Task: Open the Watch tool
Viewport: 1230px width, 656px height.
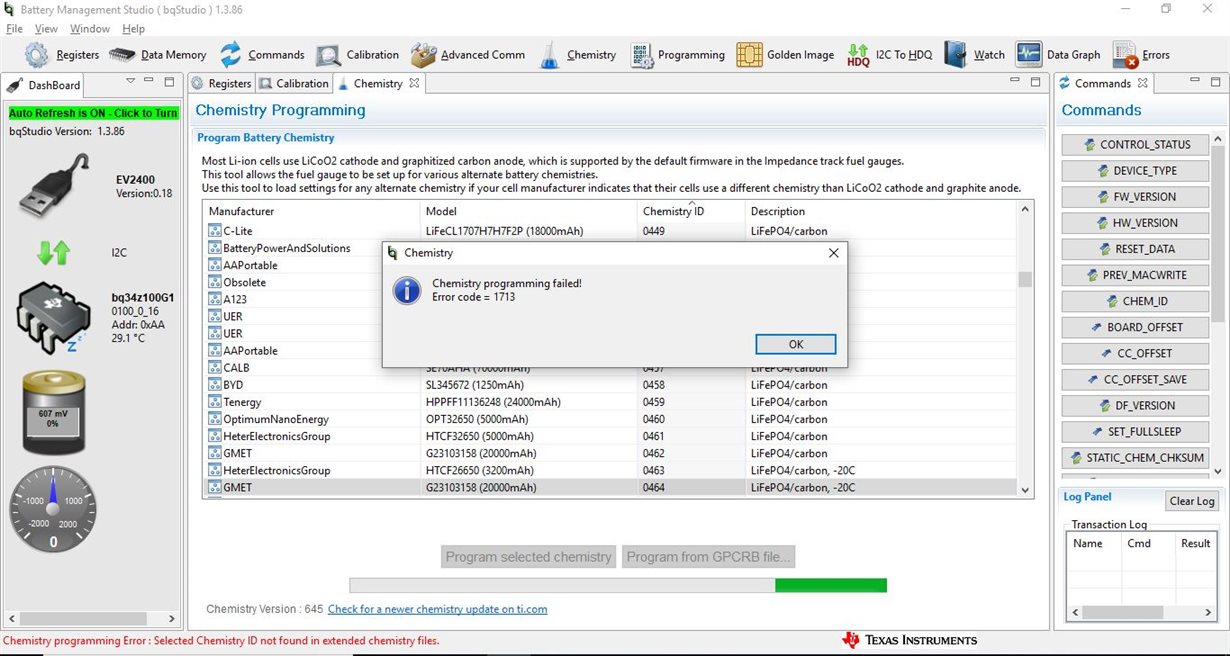Action: [x=974, y=55]
